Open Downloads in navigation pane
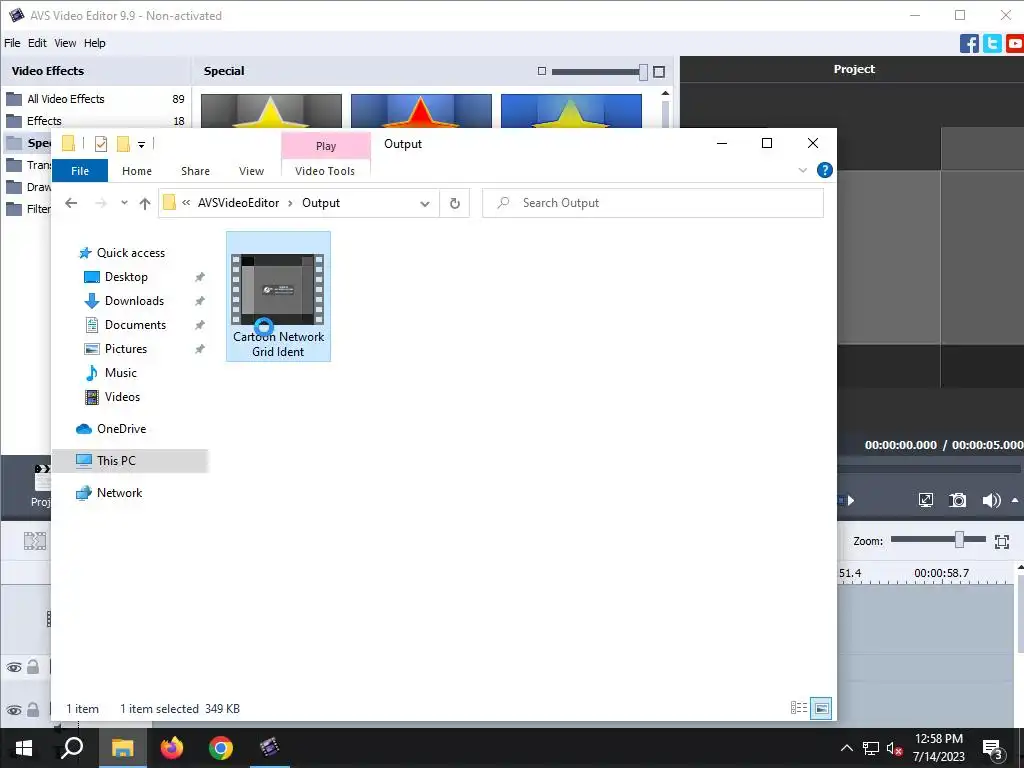Image resolution: width=1024 pixels, height=768 pixels. pos(134,301)
